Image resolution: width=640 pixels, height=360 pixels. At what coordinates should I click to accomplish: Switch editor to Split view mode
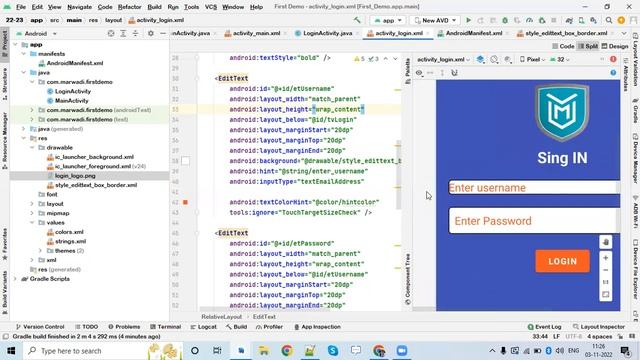coord(588,47)
